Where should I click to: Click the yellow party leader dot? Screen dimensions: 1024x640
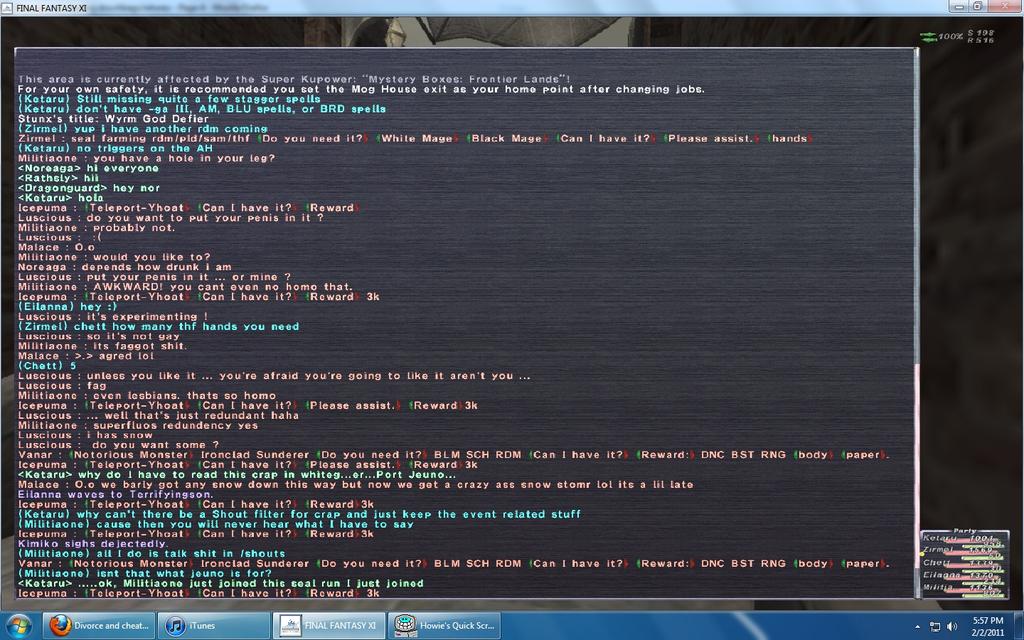point(922,553)
